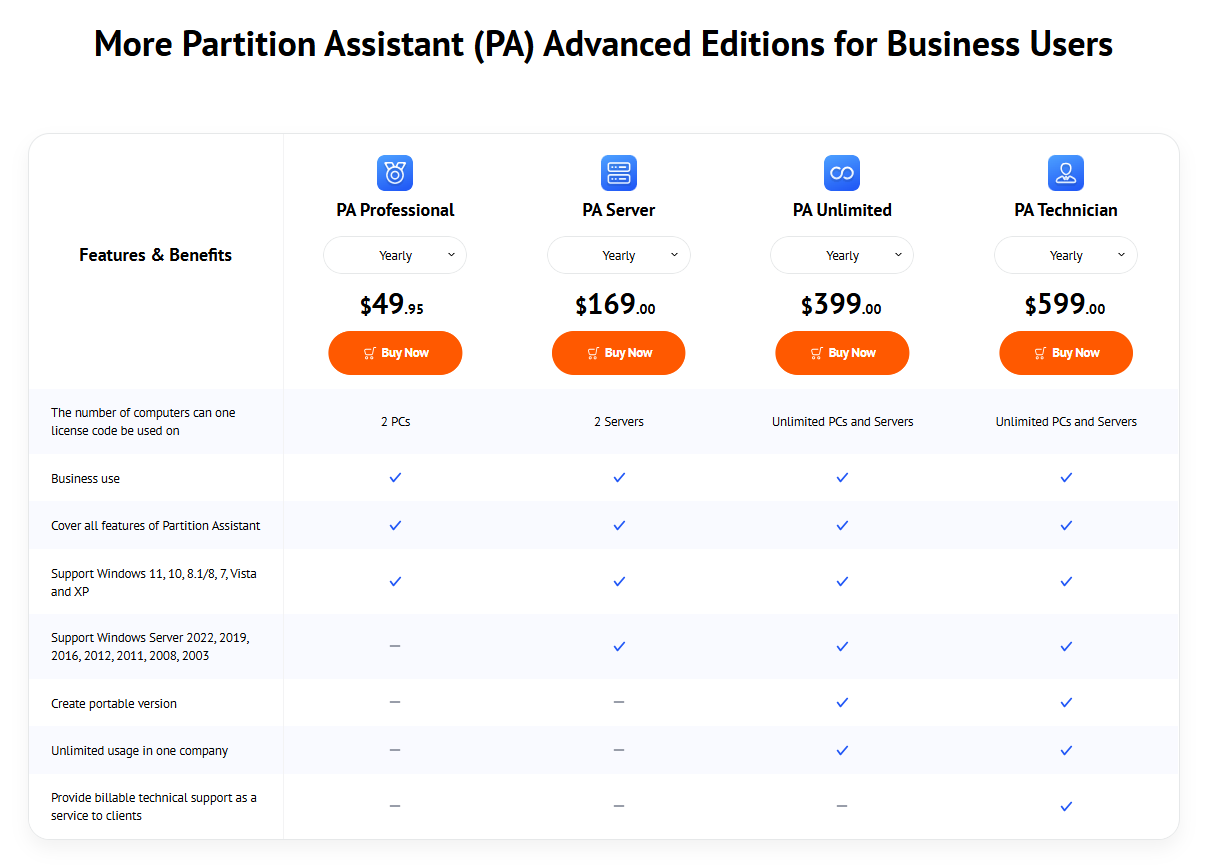The width and height of the screenshot is (1214, 865).
Task: Buy PA Technician for $599.00
Action: click(1066, 353)
